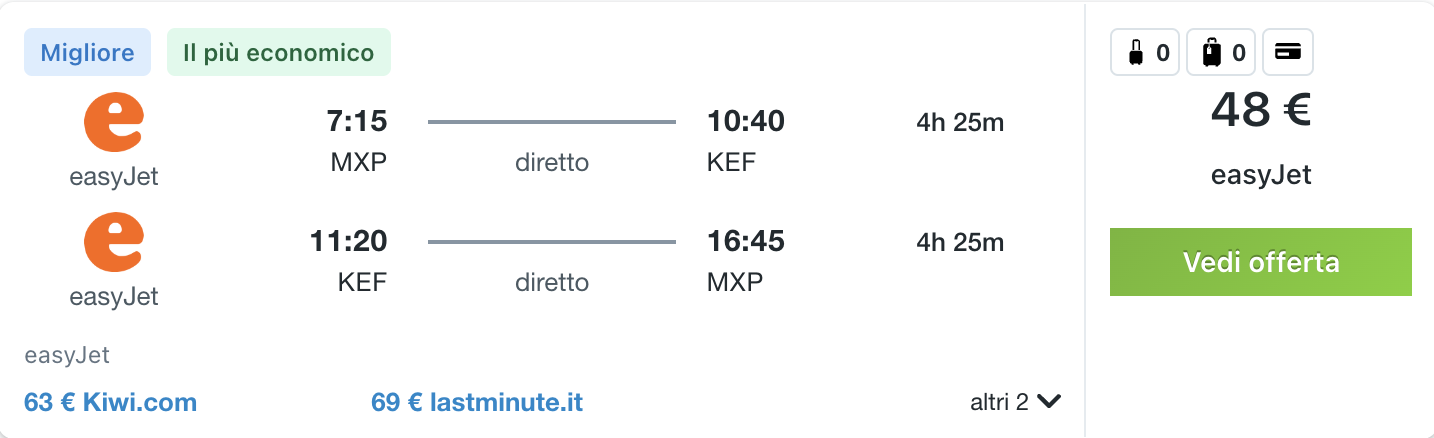Select the 'Il più economico' badge
Viewport: 1434px width, 438px height.
click(279, 52)
